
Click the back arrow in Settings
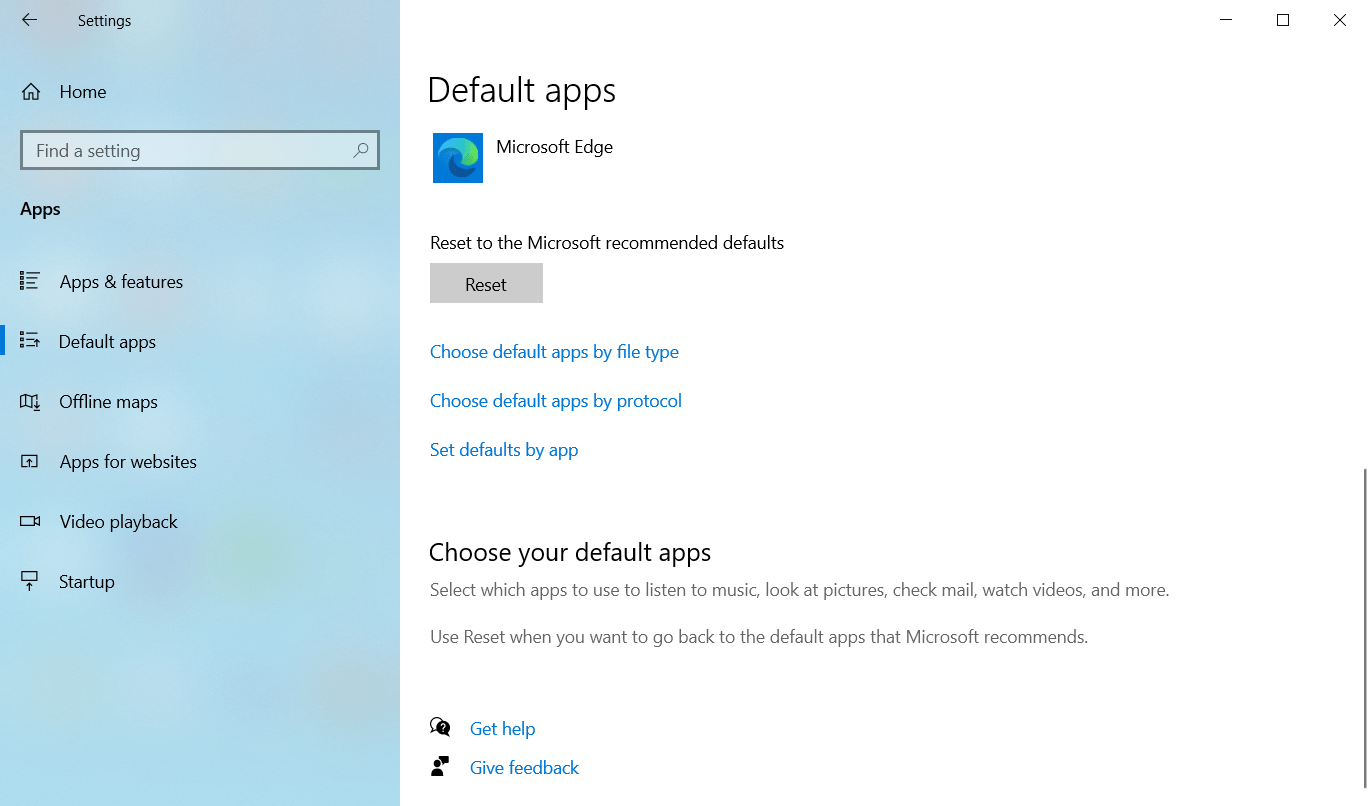pyautogui.click(x=29, y=20)
